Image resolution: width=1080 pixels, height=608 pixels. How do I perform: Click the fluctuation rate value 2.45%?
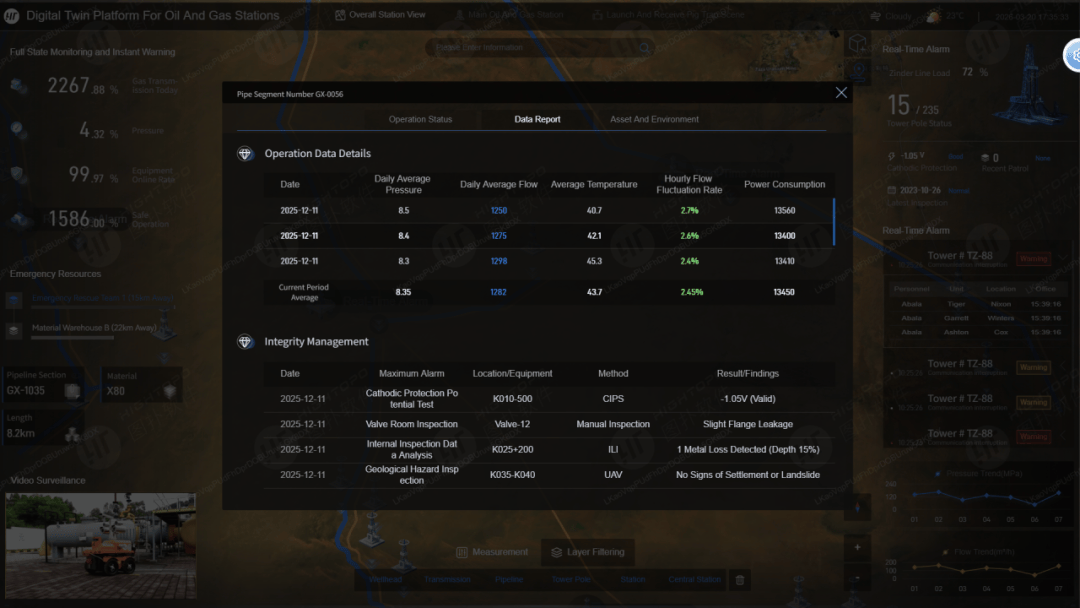692,292
